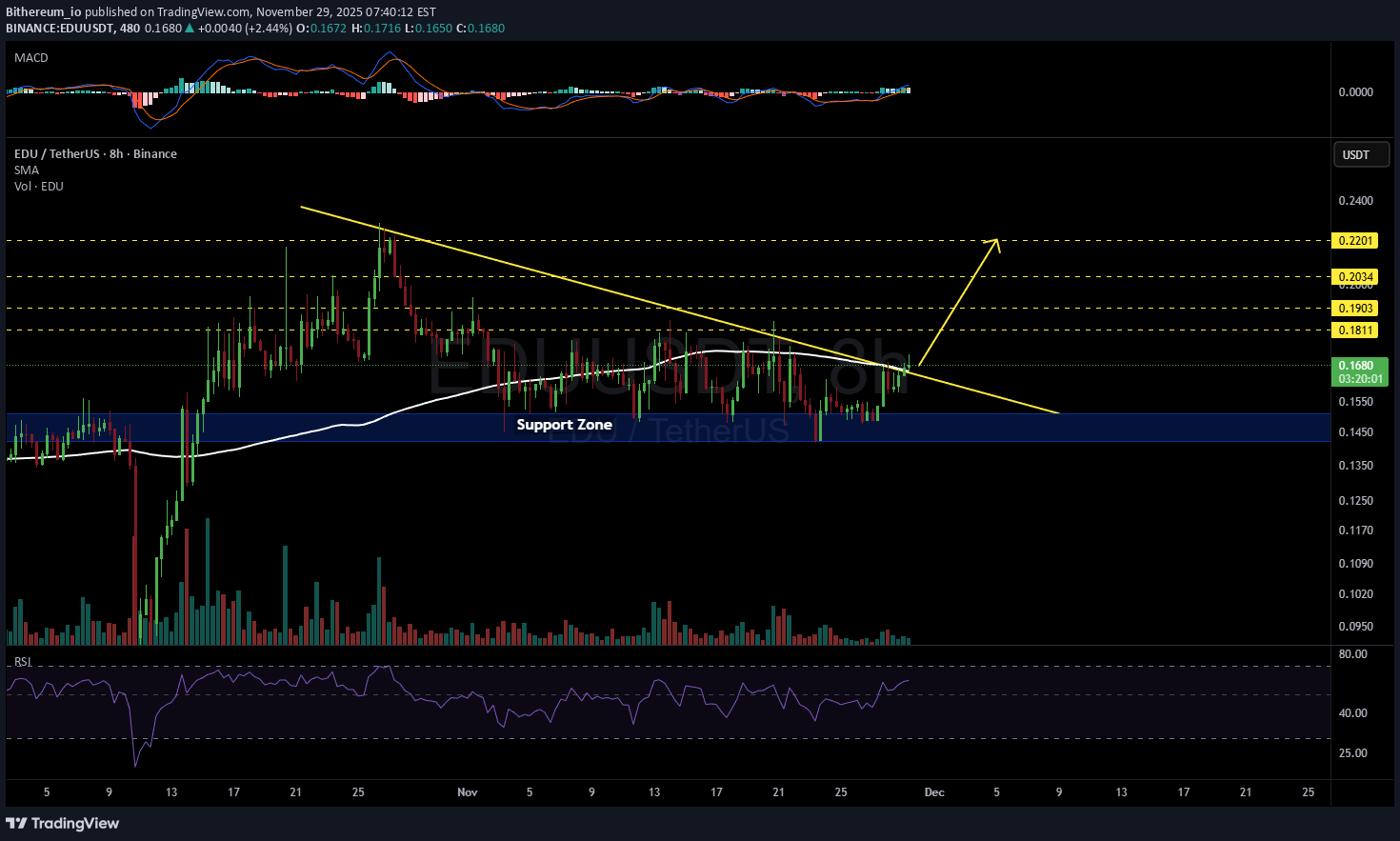
Task: Click the yellow projection arrow head
Action: 996,241
